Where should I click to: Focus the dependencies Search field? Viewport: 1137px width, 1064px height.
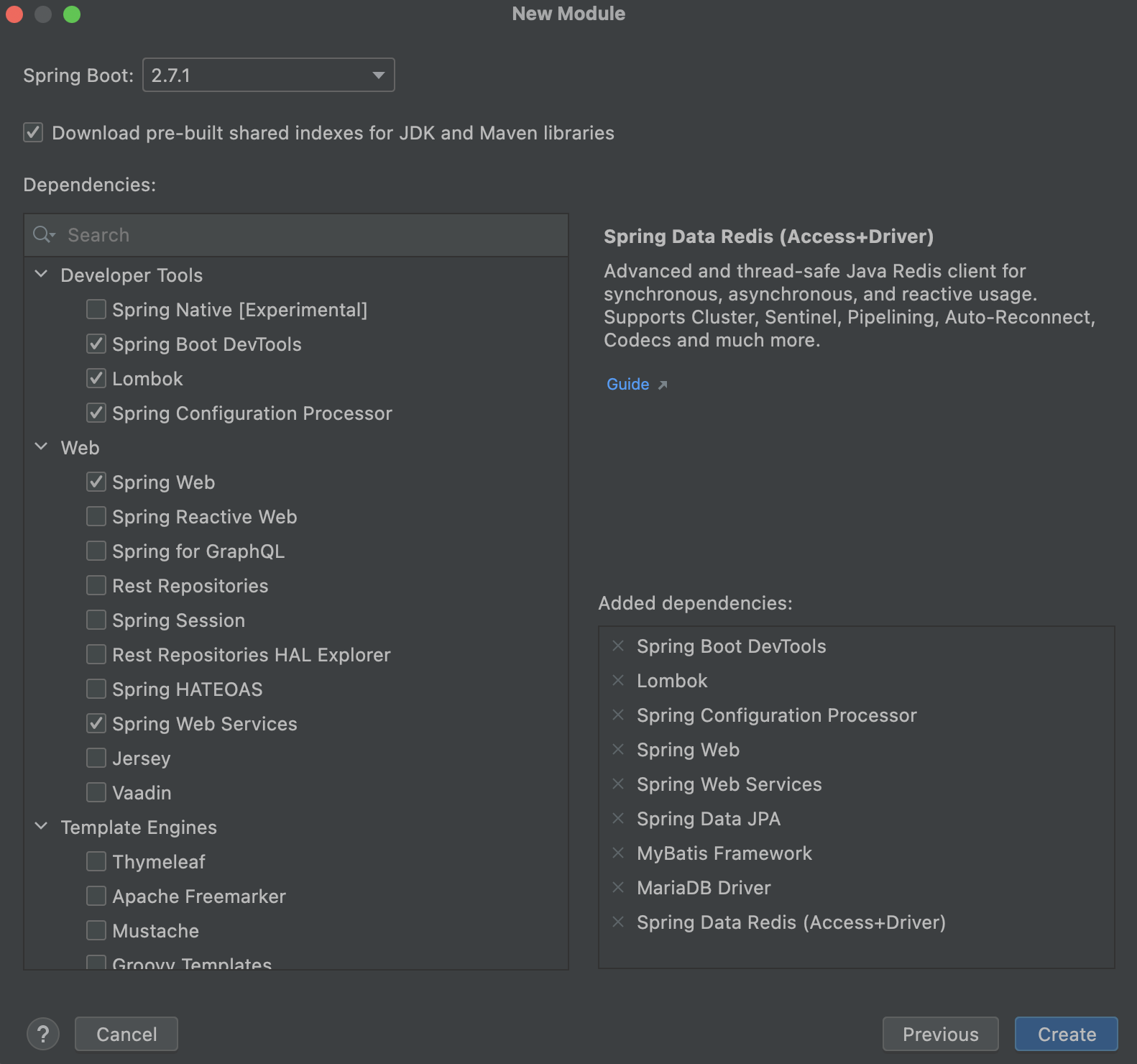(296, 235)
